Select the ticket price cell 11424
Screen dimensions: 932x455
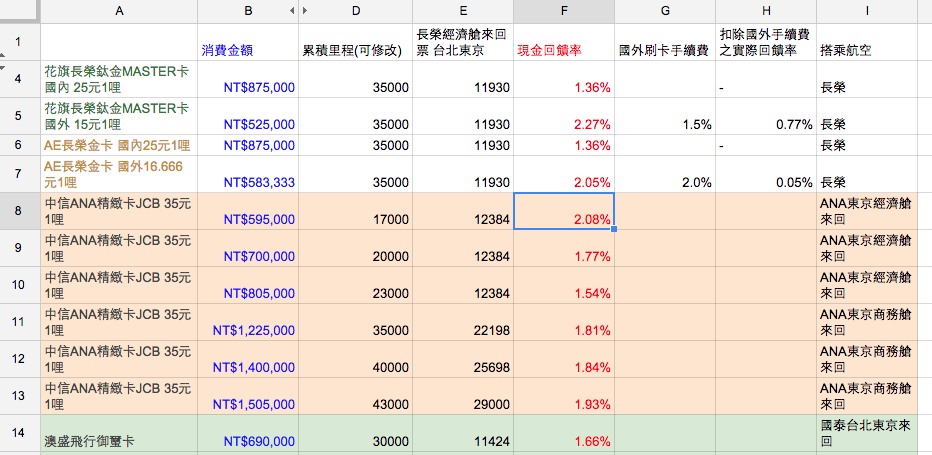tap(463, 432)
